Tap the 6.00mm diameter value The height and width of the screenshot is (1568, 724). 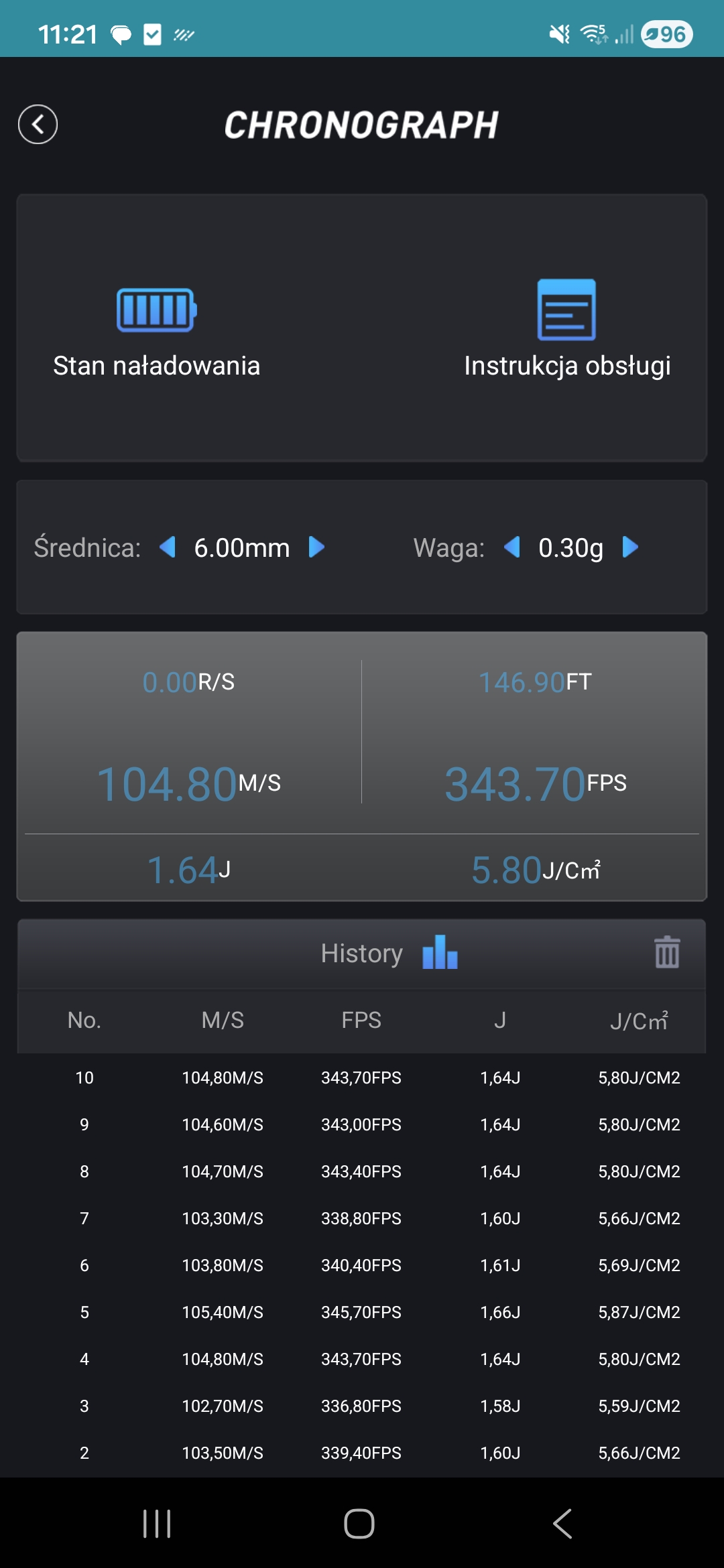pyautogui.click(x=242, y=548)
